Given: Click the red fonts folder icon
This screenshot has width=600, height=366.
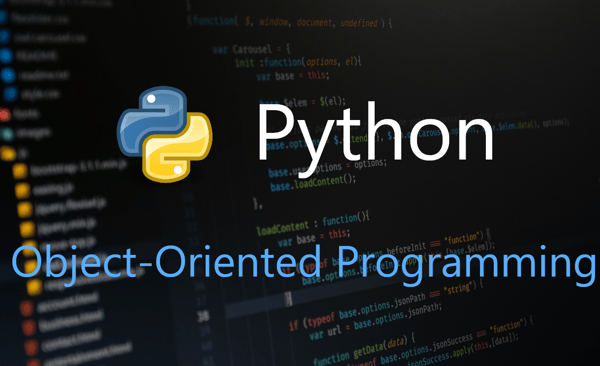Looking at the screenshot, I should click(x=5, y=114).
